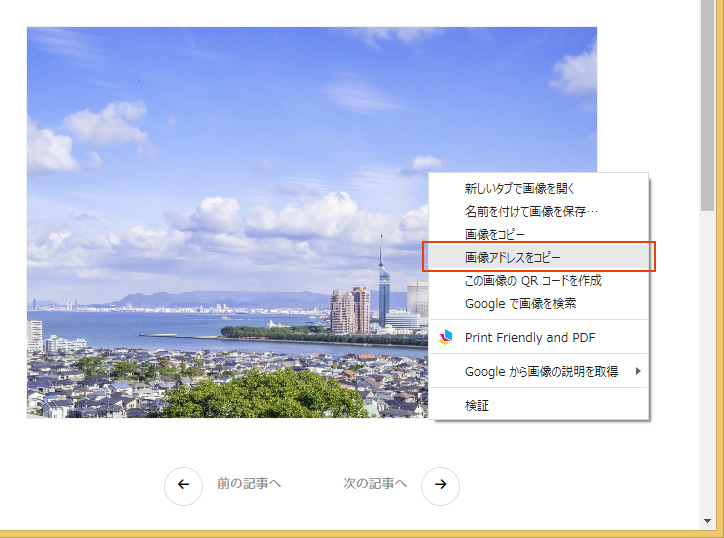Click the Print Friendly and PDF extension icon
Image resolution: width=724 pixels, height=538 pixels.
click(446, 337)
